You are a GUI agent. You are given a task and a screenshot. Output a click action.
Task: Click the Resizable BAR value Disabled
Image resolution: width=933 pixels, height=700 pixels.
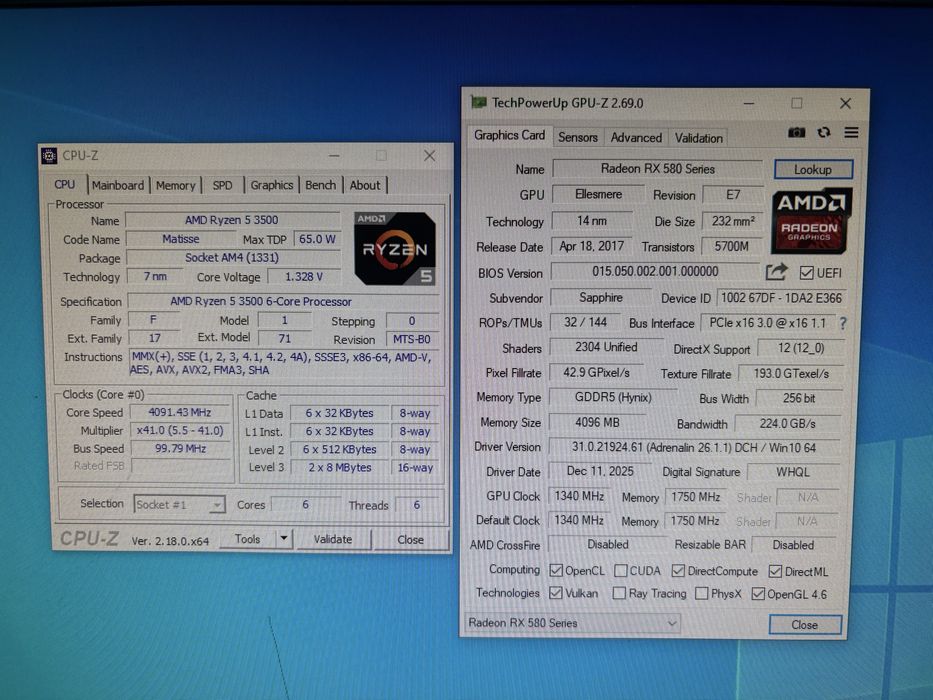793,545
